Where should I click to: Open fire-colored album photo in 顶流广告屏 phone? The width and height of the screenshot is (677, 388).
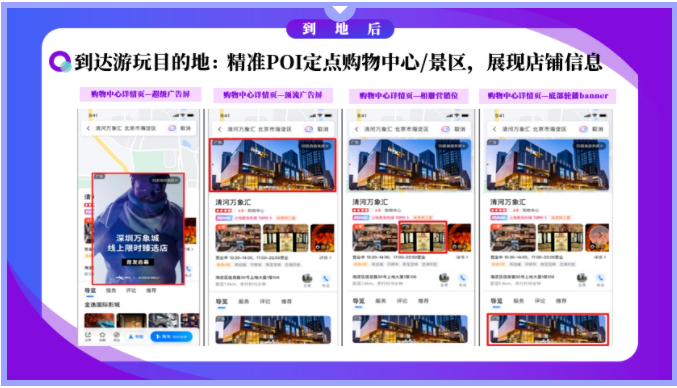(x=323, y=238)
